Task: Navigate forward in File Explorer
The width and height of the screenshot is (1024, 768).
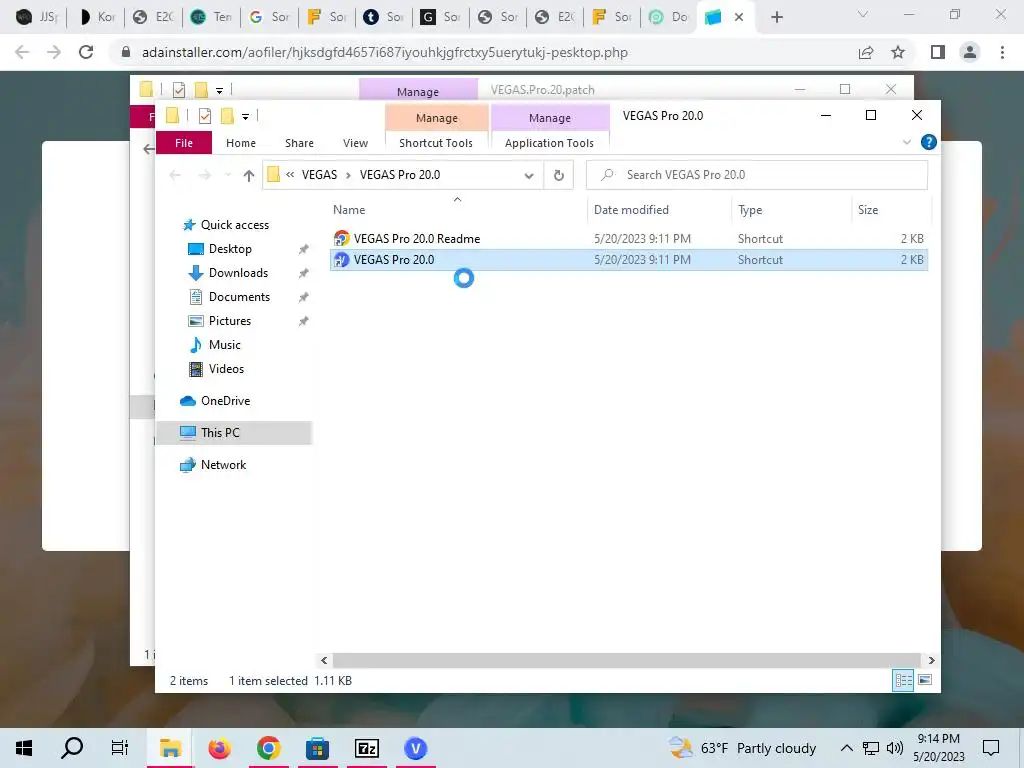Action: [204, 175]
